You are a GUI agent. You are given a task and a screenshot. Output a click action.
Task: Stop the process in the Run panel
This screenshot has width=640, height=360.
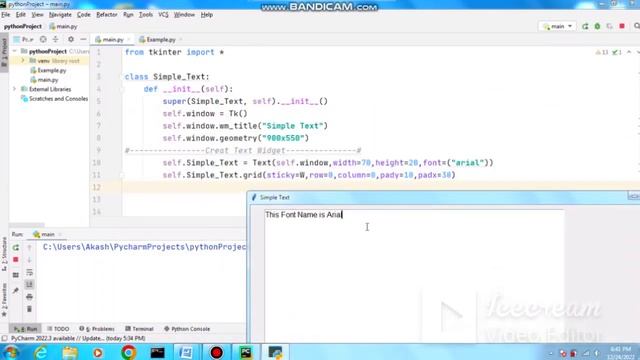[x=16, y=260]
